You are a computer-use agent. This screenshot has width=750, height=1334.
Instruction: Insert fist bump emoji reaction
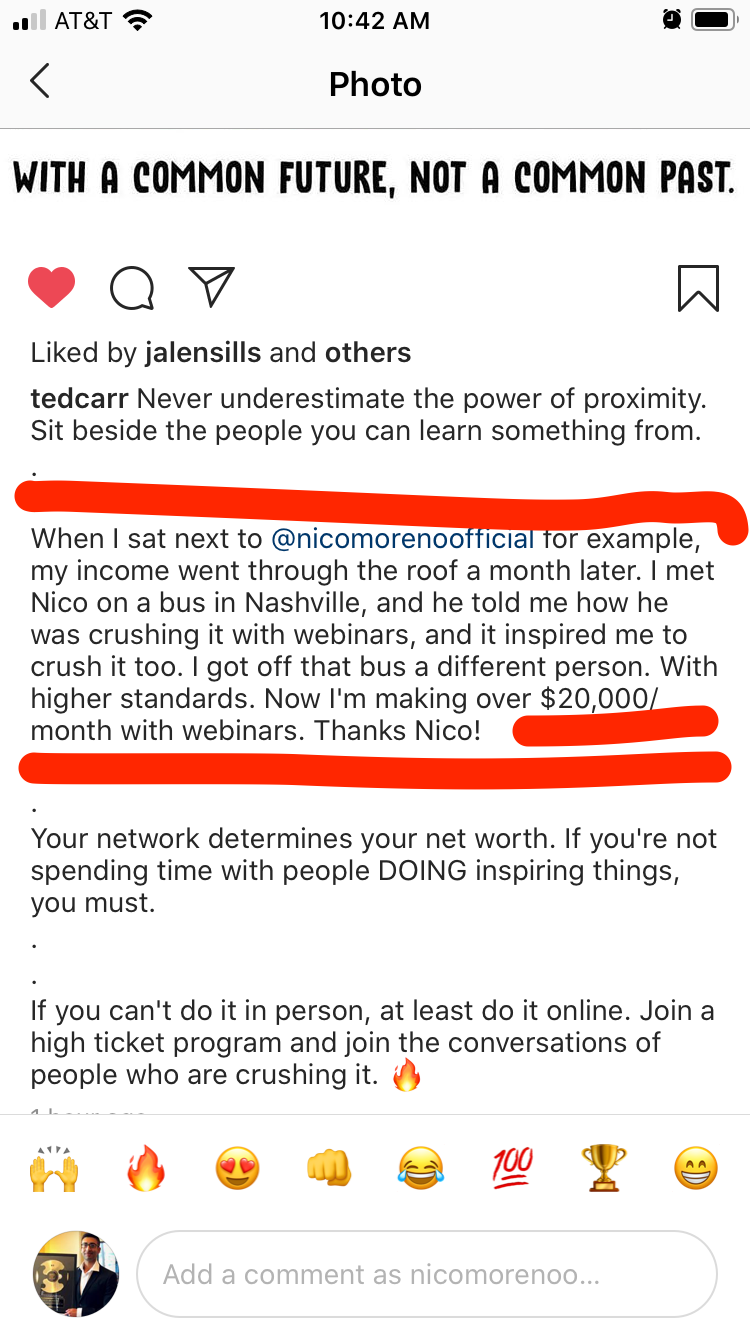(329, 1168)
